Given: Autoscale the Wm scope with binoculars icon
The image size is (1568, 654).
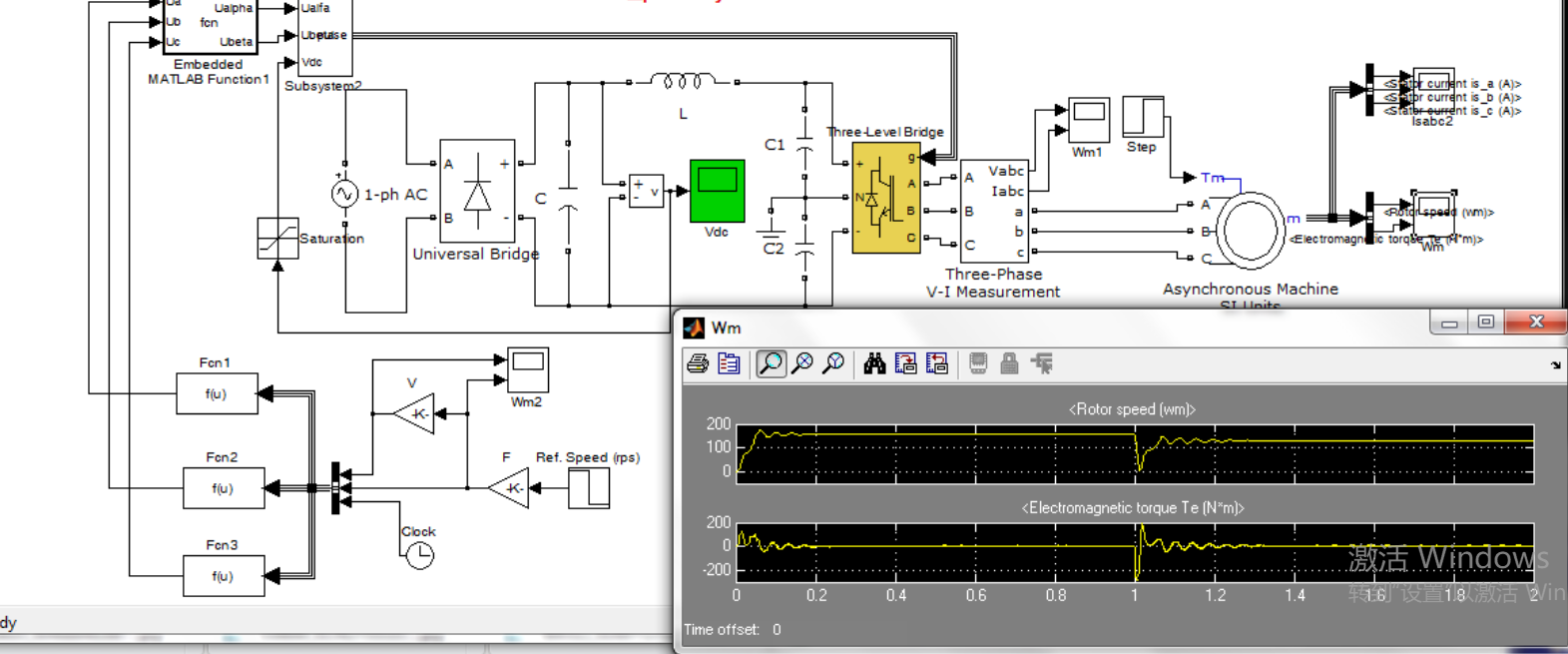Looking at the screenshot, I should pos(875,363).
